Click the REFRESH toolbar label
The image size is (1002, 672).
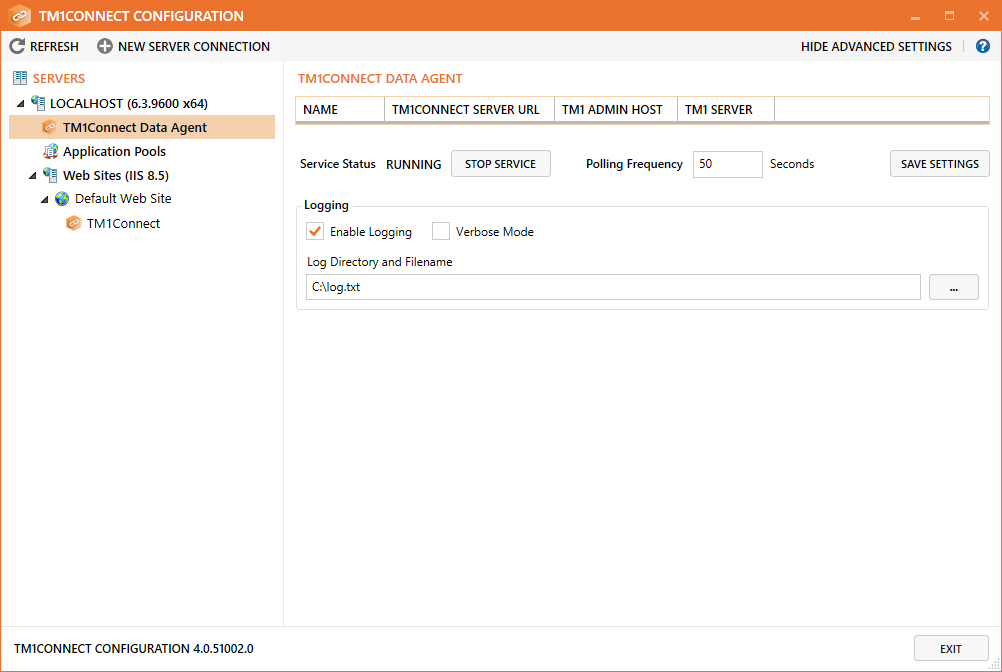(x=54, y=47)
